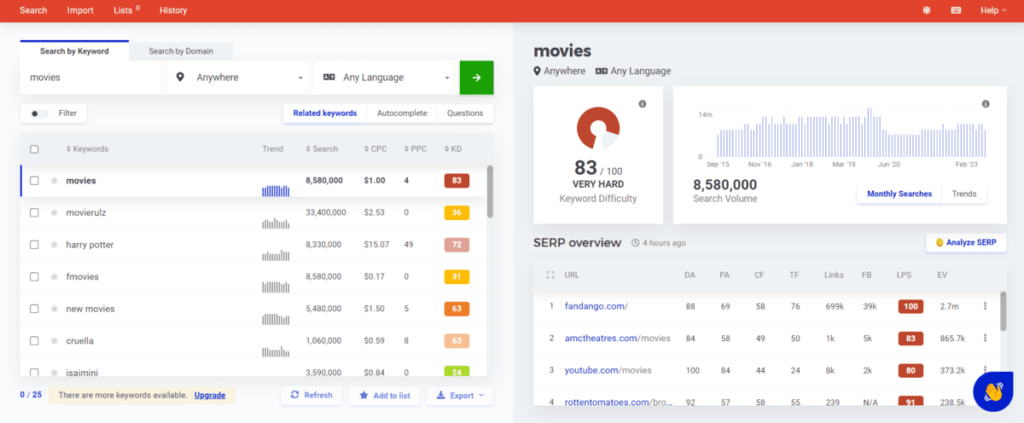
Task: Check the movierulz row checkbox
Action: click(35, 213)
